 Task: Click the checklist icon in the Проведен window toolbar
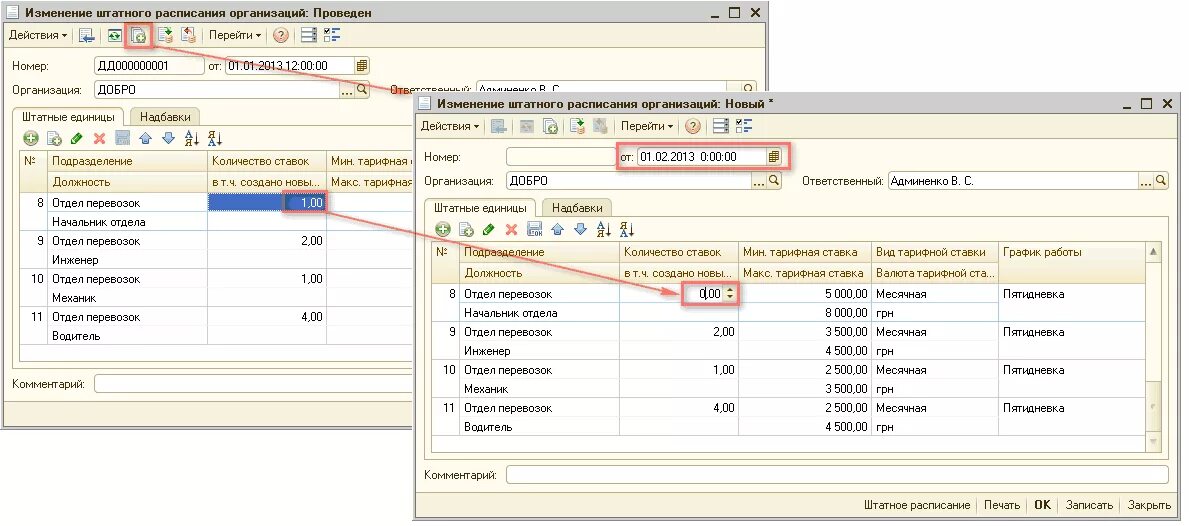(x=331, y=36)
